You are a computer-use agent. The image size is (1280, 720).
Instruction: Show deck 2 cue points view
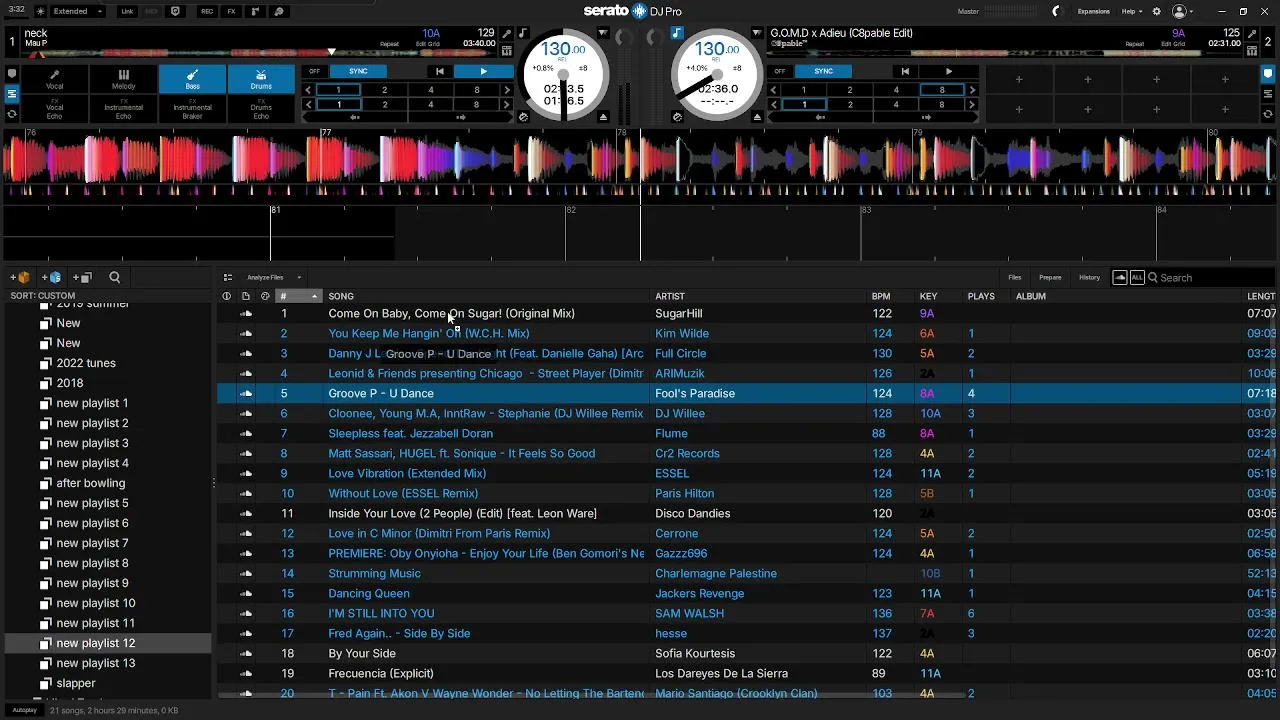[1268, 74]
